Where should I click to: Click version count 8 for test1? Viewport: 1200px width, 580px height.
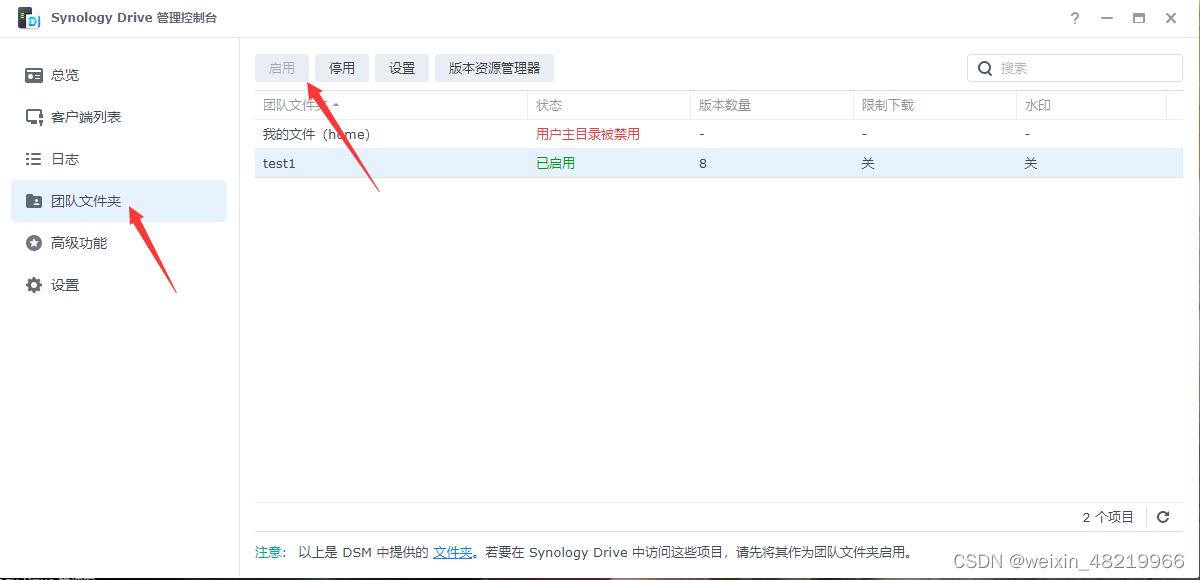(x=703, y=163)
